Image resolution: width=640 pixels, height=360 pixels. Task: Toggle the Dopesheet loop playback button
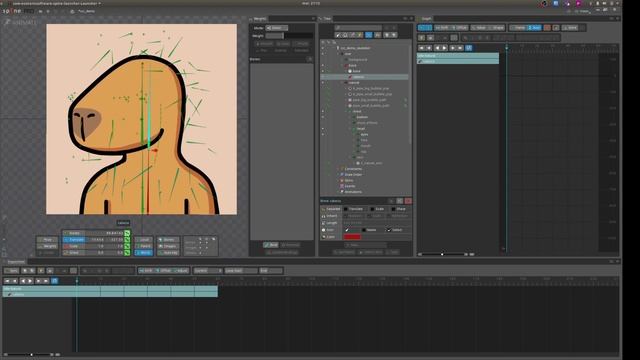[x=55, y=281]
